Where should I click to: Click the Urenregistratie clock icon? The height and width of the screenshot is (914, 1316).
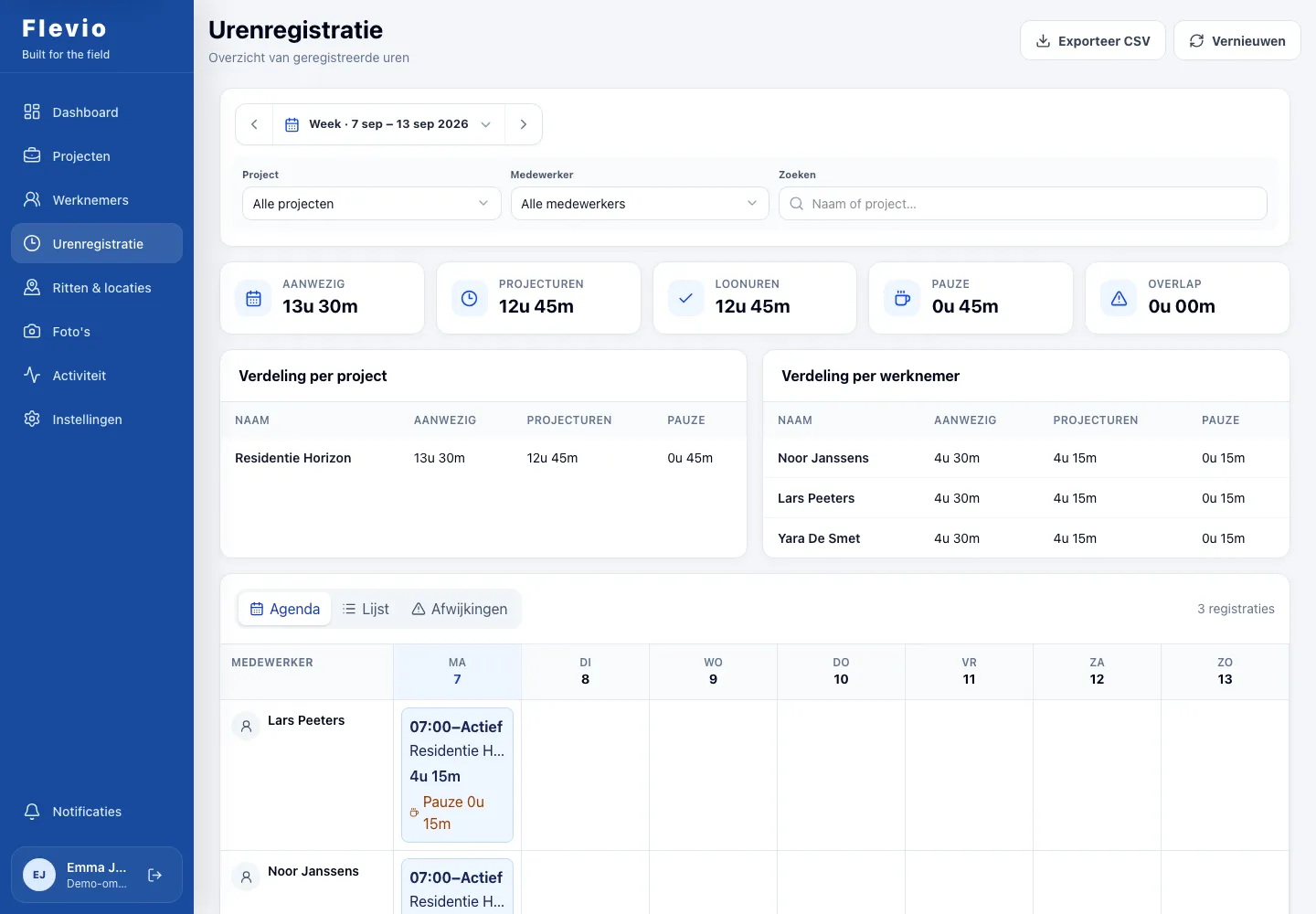coord(32,243)
